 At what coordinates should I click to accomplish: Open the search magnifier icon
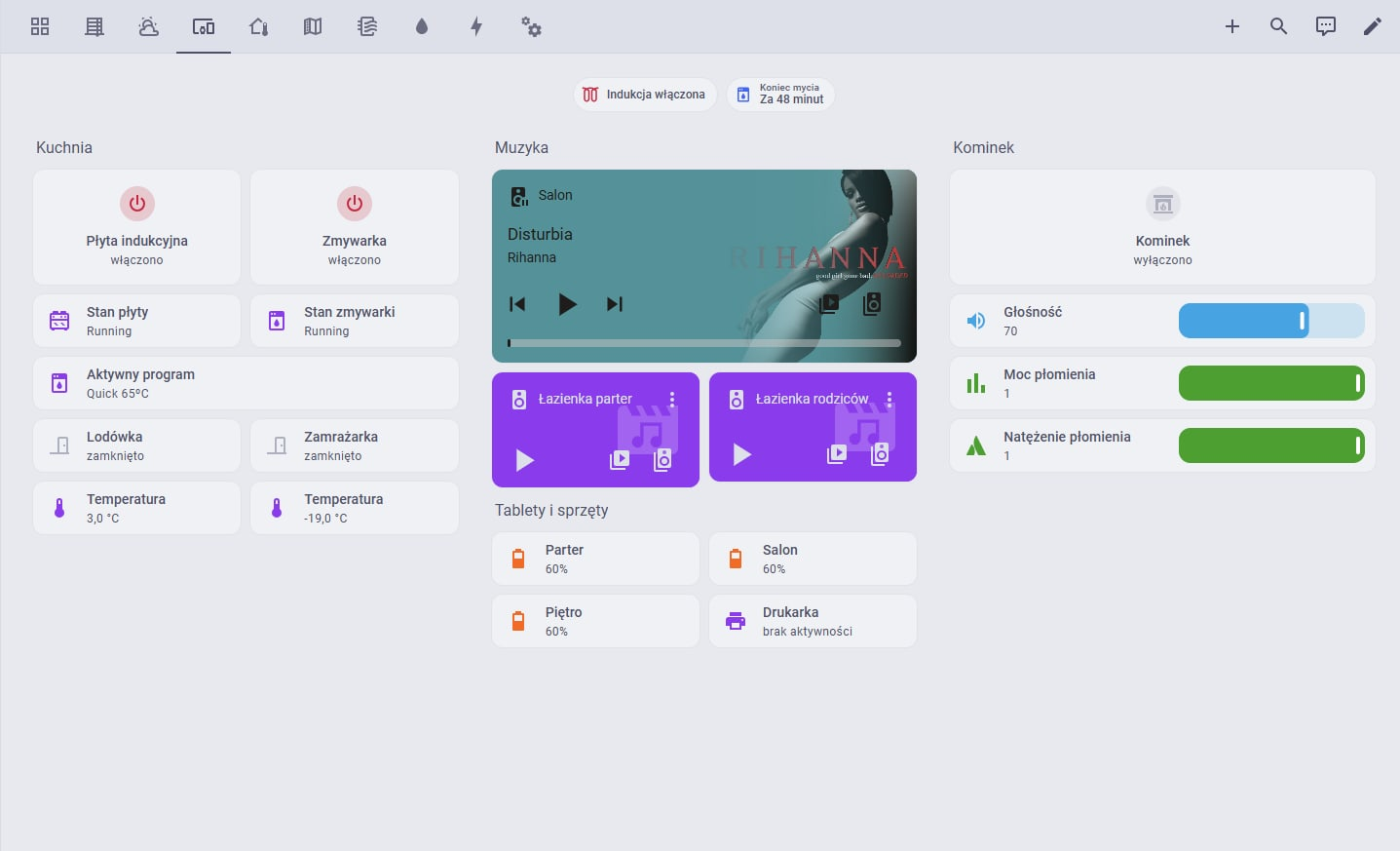[1279, 26]
